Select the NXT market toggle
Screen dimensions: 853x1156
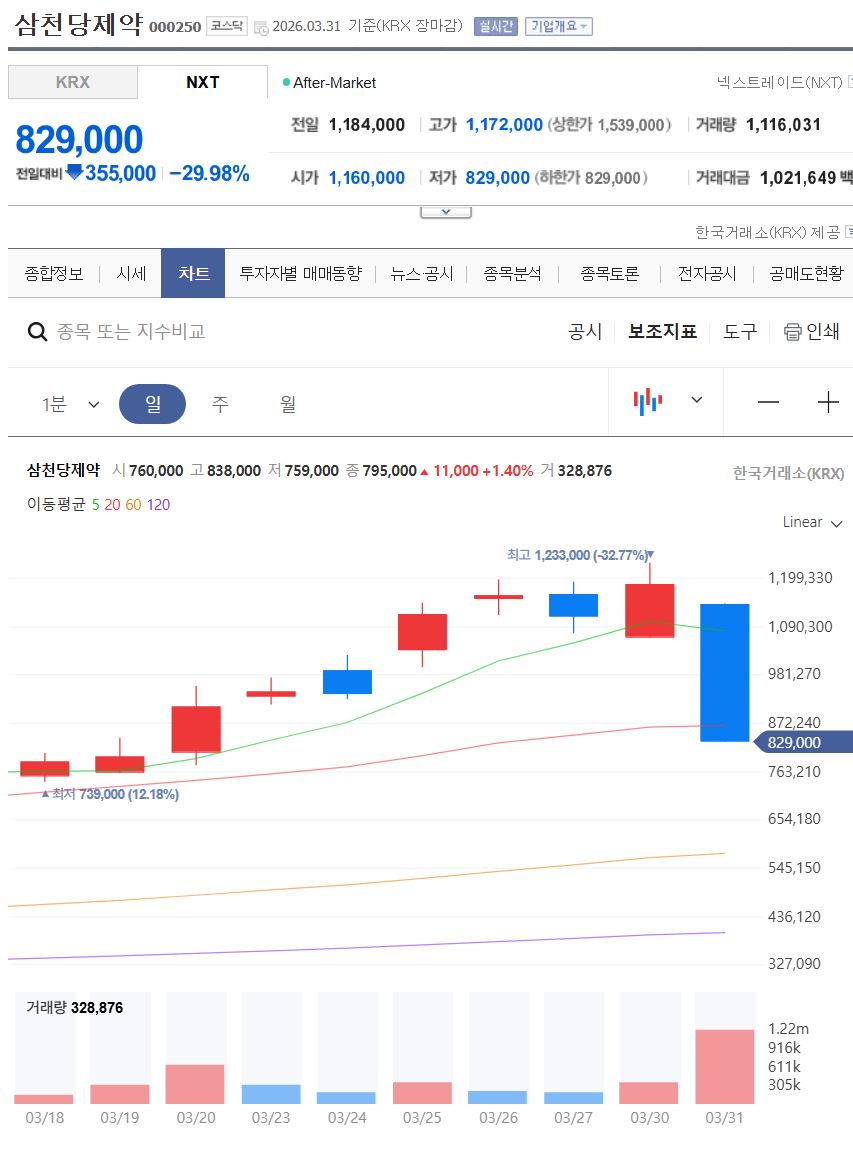point(202,82)
